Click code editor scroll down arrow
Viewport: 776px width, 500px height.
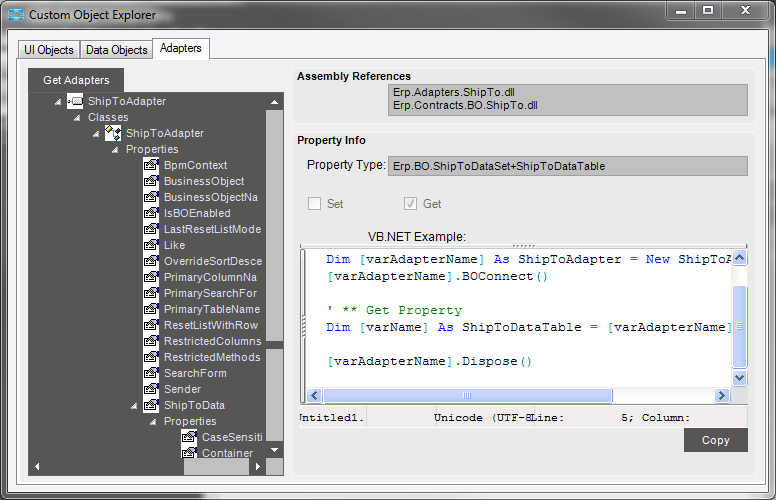[739, 378]
